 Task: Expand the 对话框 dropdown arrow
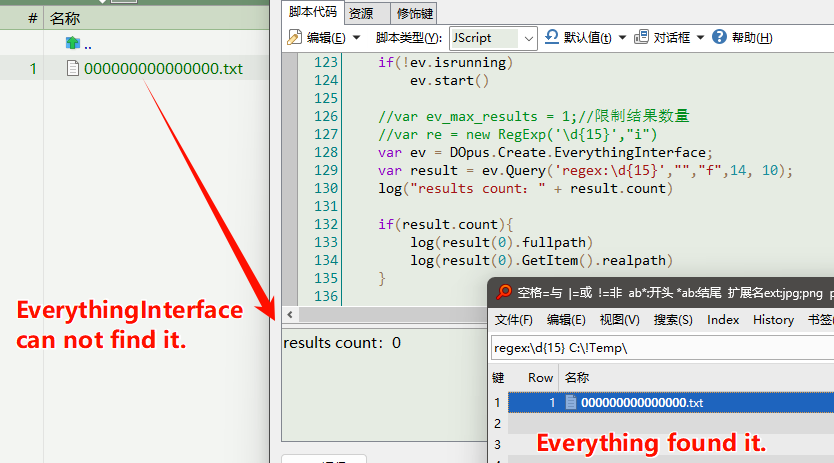pos(700,38)
